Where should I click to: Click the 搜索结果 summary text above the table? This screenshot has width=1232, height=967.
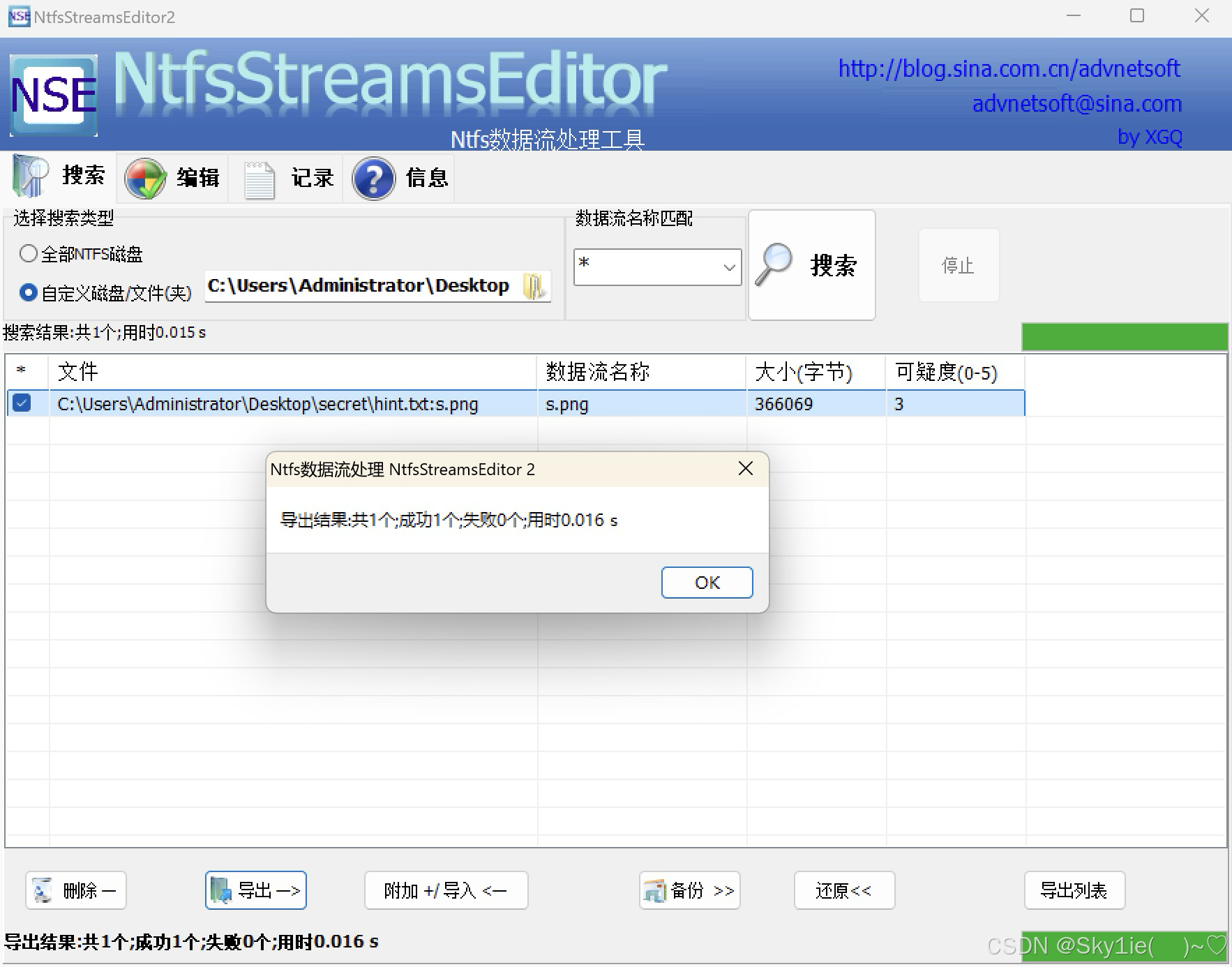(105, 332)
